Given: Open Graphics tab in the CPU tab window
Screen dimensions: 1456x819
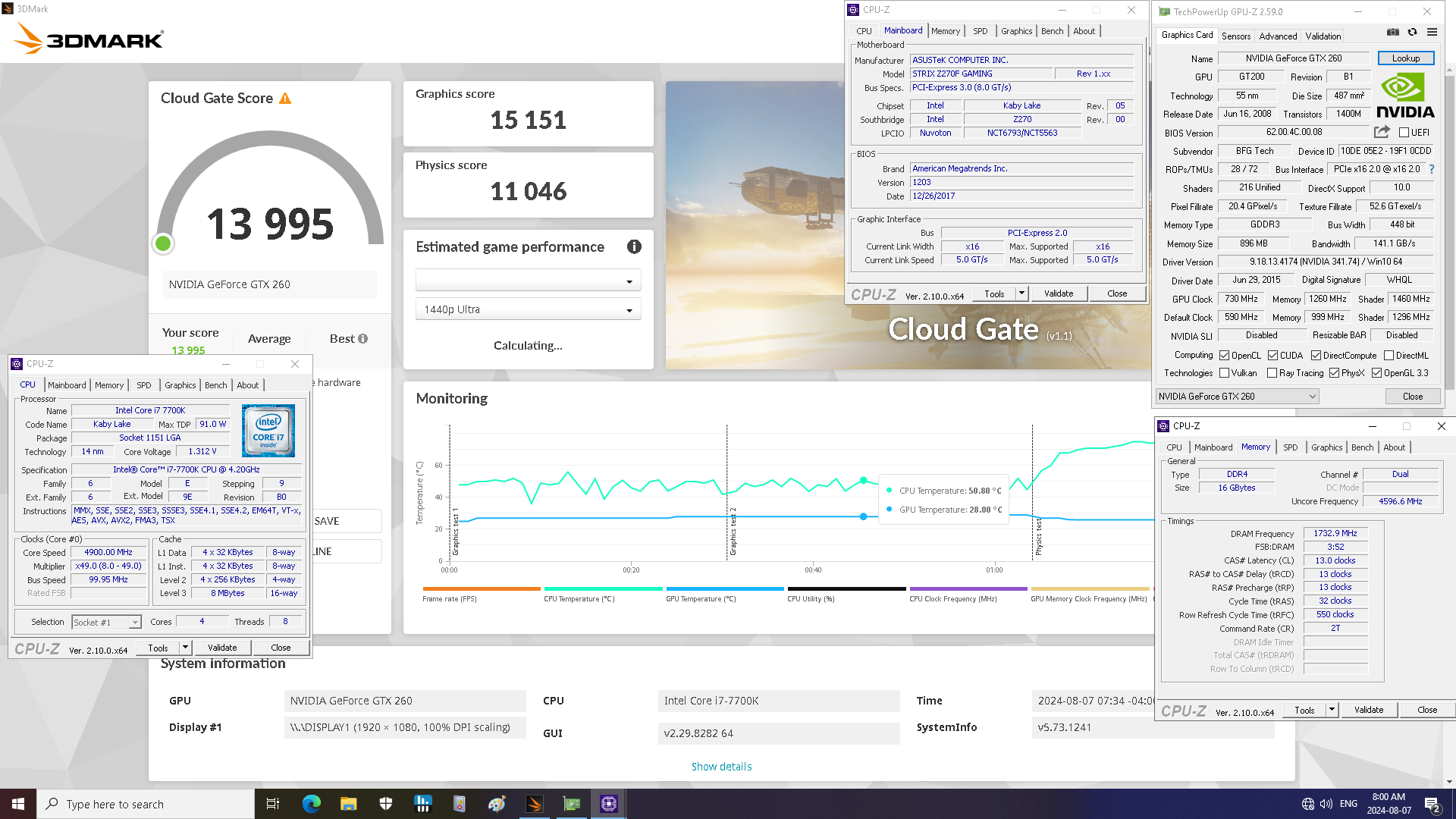Looking at the screenshot, I should click(x=180, y=385).
